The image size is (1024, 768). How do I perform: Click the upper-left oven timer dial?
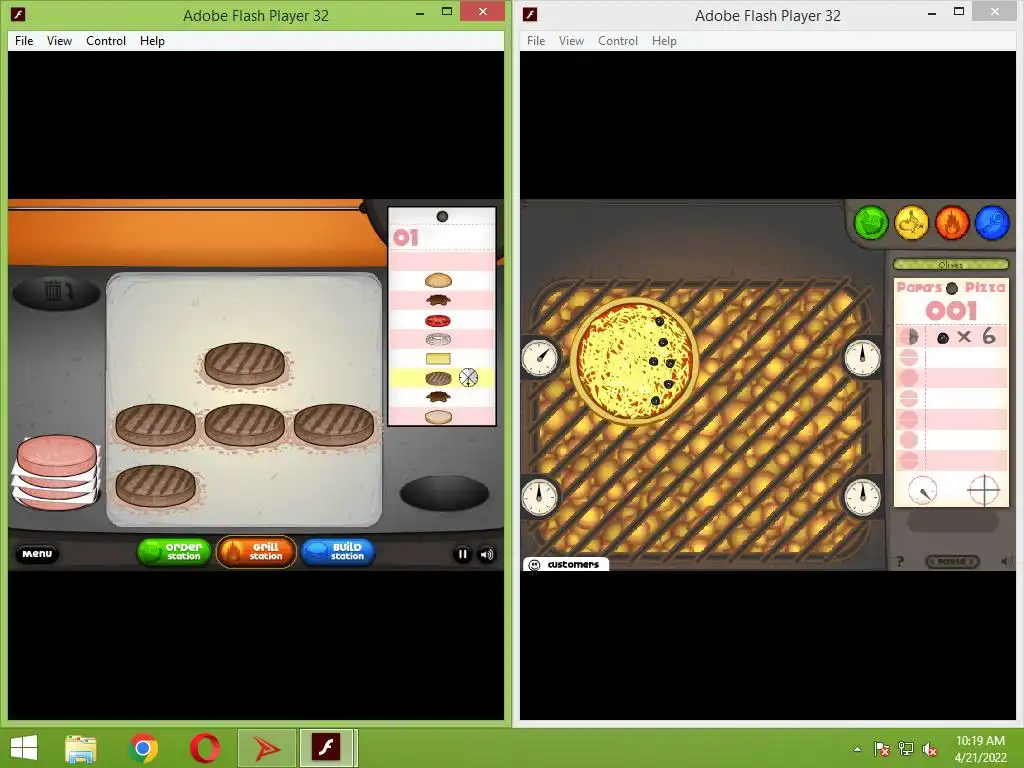tap(540, 357)
